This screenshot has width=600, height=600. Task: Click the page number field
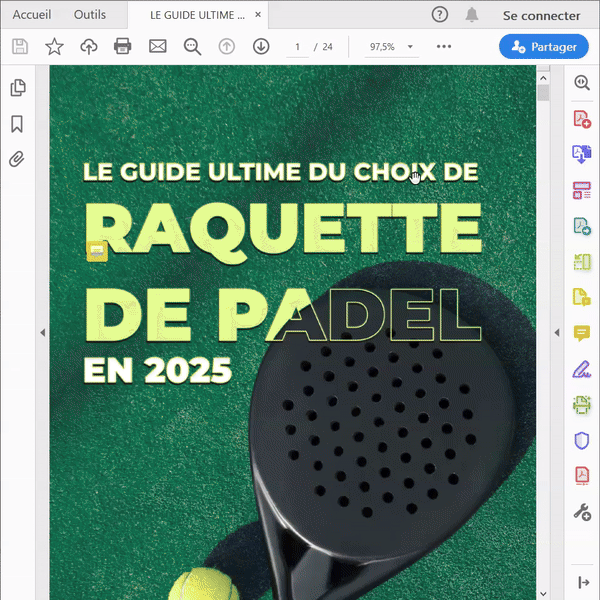[x=297, y=47]
